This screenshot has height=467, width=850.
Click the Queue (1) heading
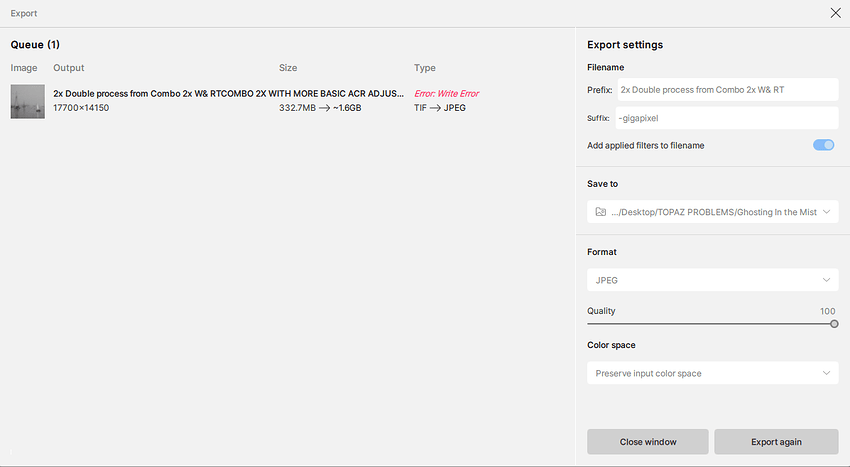[35, 44]
